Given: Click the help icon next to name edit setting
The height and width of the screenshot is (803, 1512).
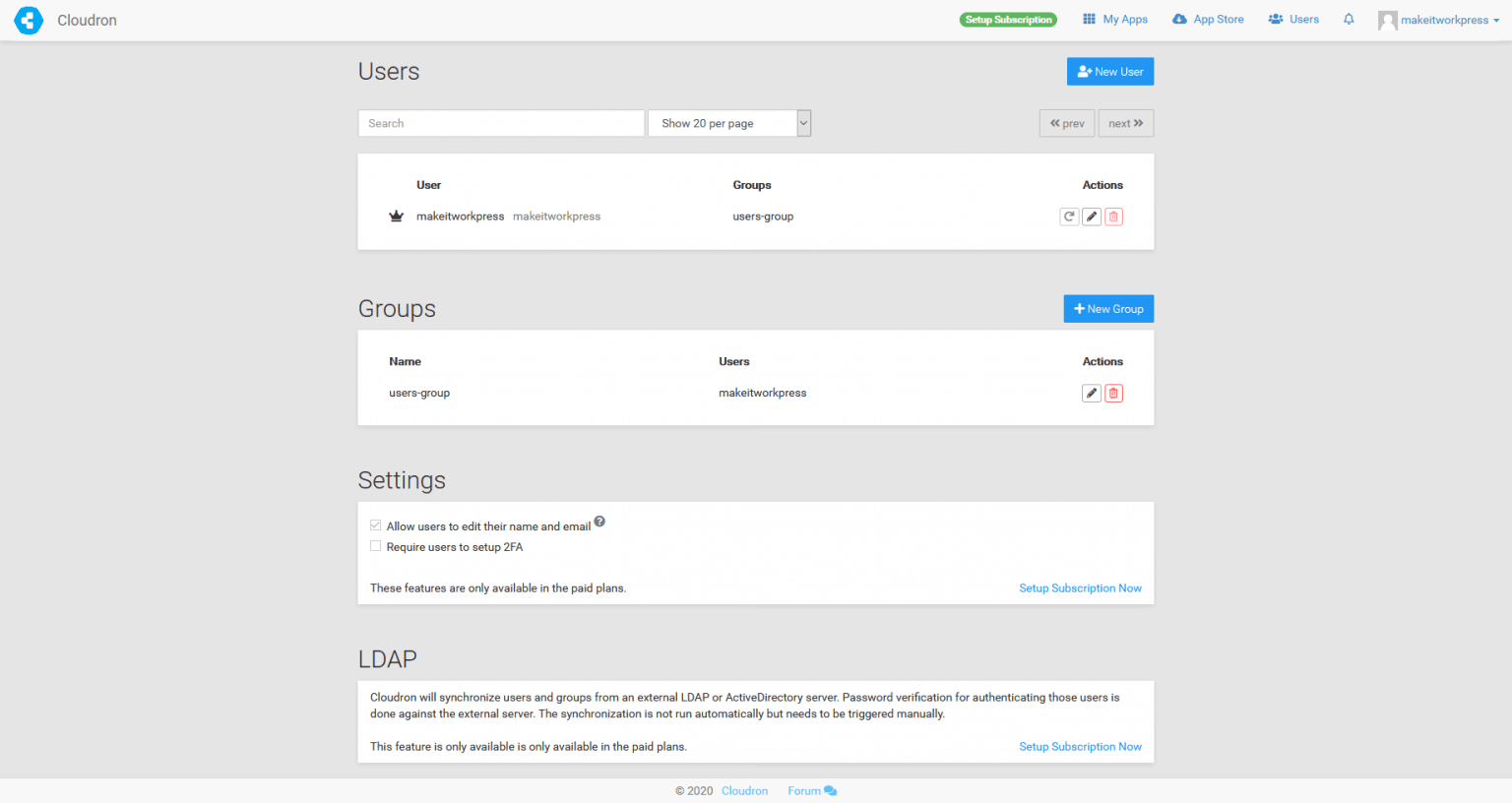Looking at the screenshot, I should click(599, 521).
